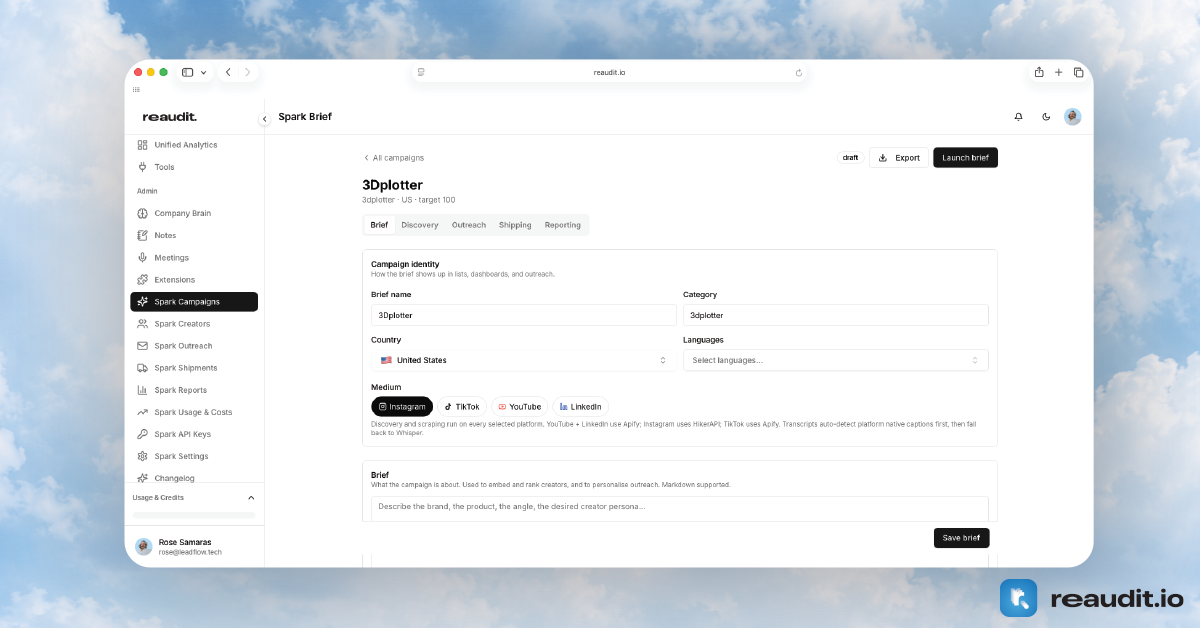This screenshot has width=1200, height=628.
Task: Reload the page in the address bar
Action: 799,72
